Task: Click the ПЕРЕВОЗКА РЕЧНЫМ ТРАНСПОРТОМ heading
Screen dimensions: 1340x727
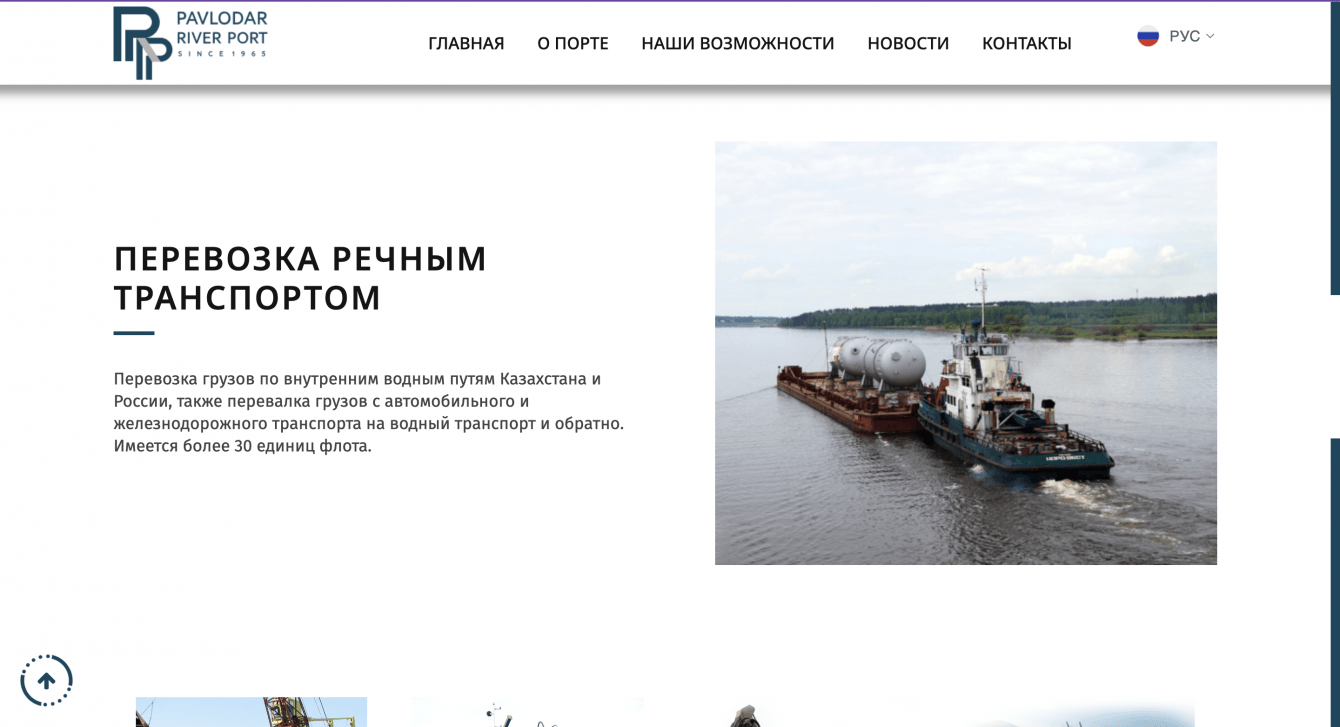Action: pos(300,277)
